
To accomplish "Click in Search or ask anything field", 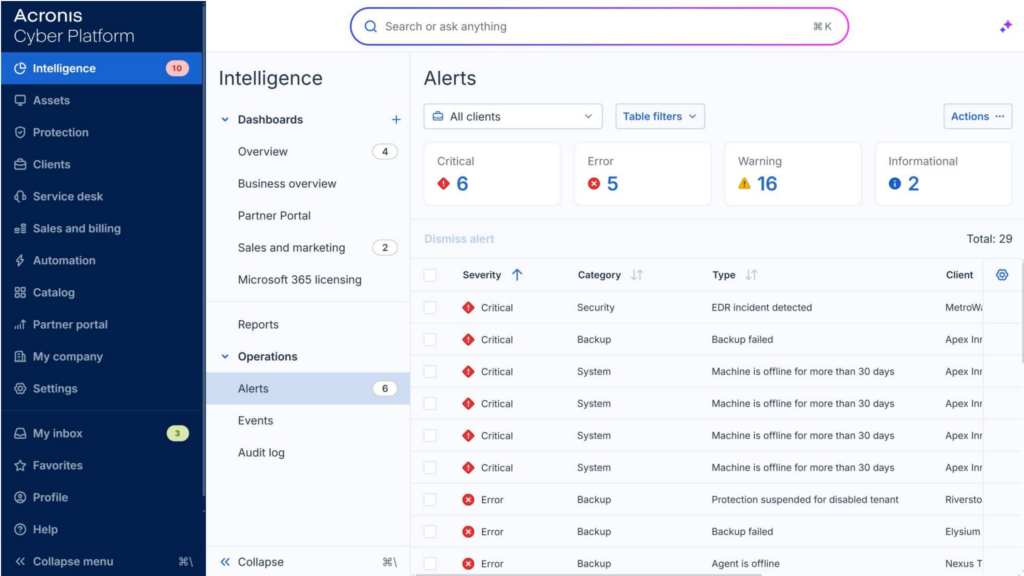I will (599, 26).
